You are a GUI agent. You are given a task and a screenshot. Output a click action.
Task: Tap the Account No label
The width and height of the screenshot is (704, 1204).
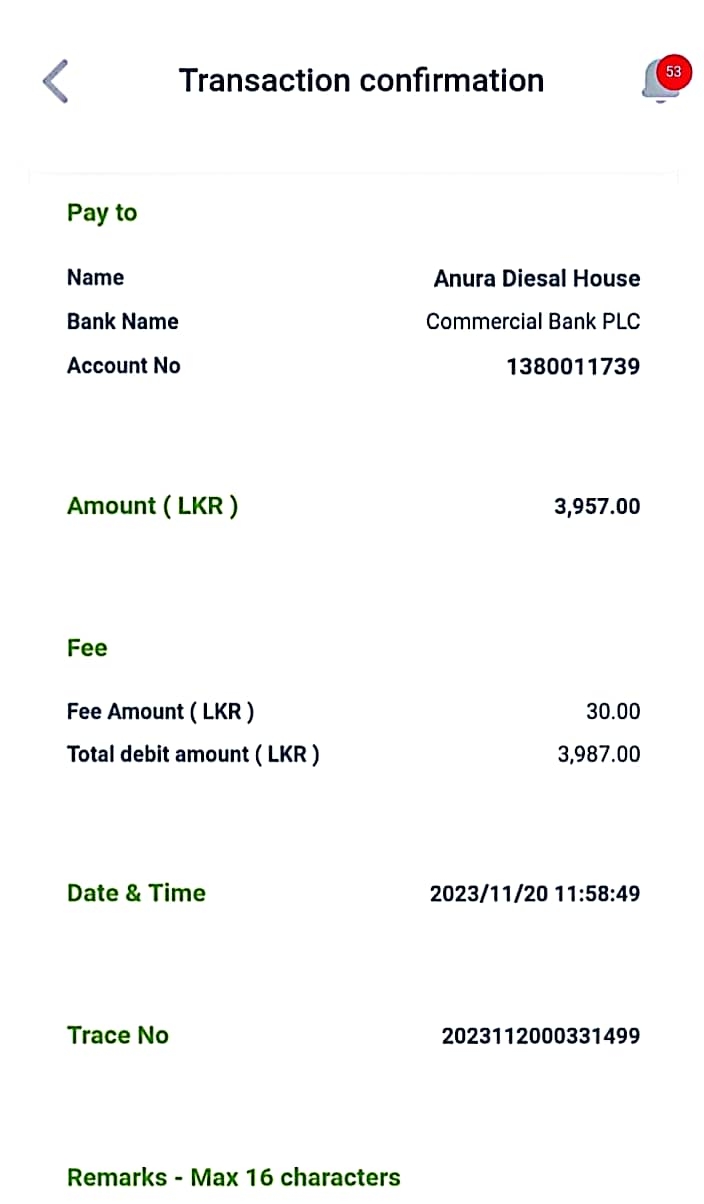[x=124, y=366]
